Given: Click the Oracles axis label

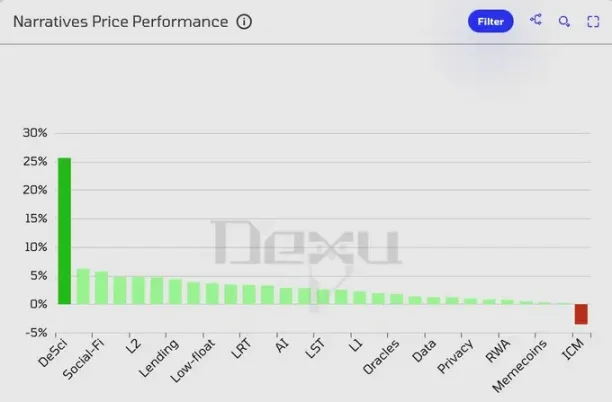Looking at the screenshot, I should [381, 357].
